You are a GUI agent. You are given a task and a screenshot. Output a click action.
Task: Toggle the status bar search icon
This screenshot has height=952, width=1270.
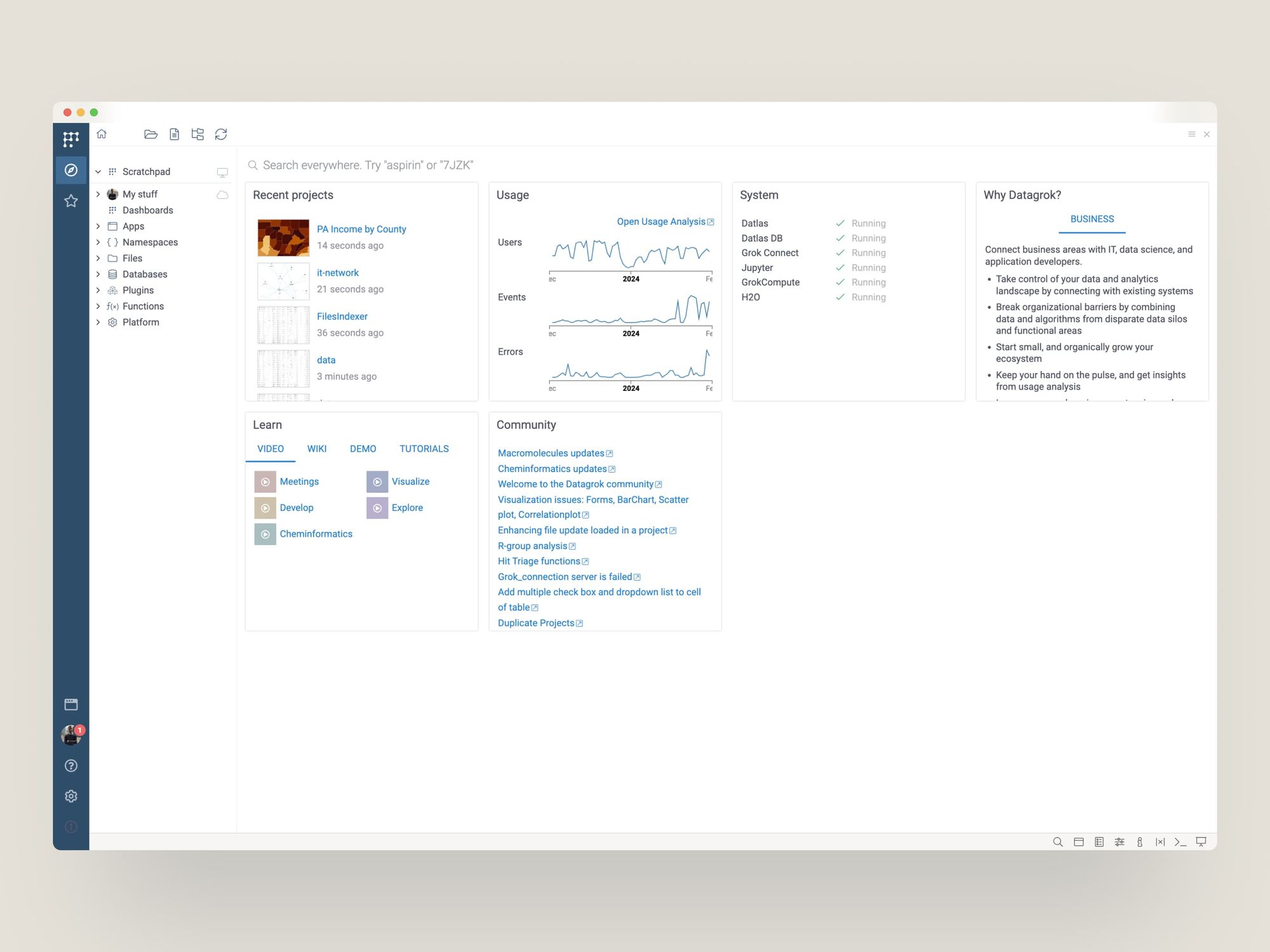[x=1058, y=842]
